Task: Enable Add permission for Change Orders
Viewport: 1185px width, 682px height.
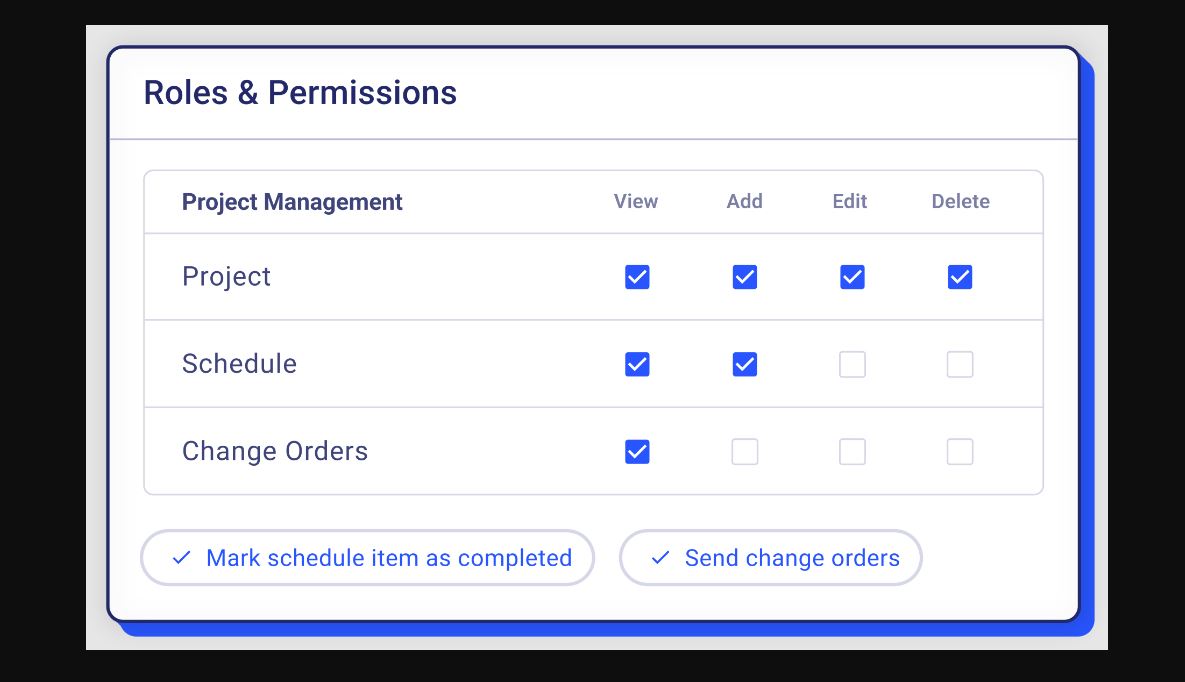Action: [745, 452]
